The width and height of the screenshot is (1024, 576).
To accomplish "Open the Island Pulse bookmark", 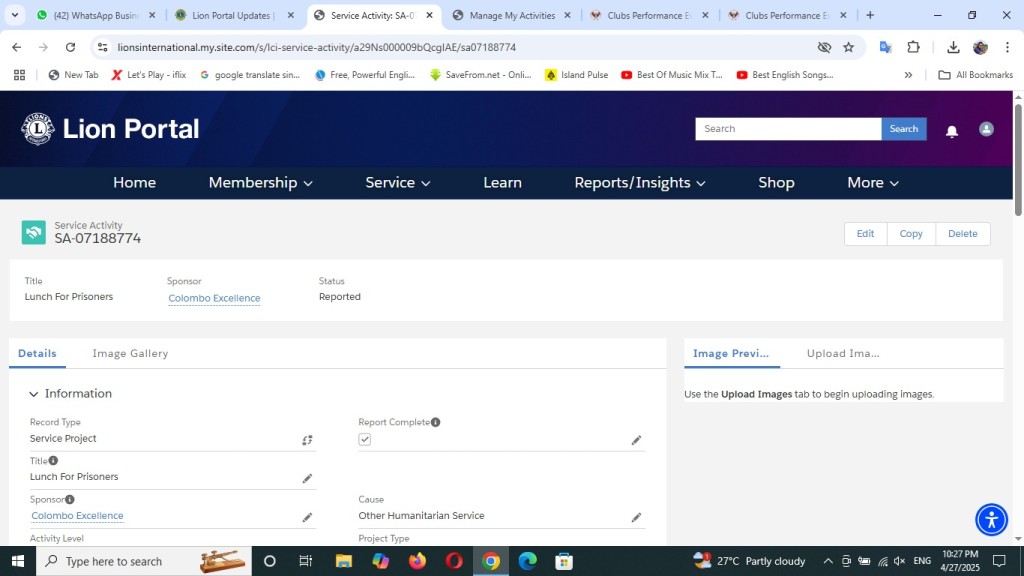I will (576, 75).
